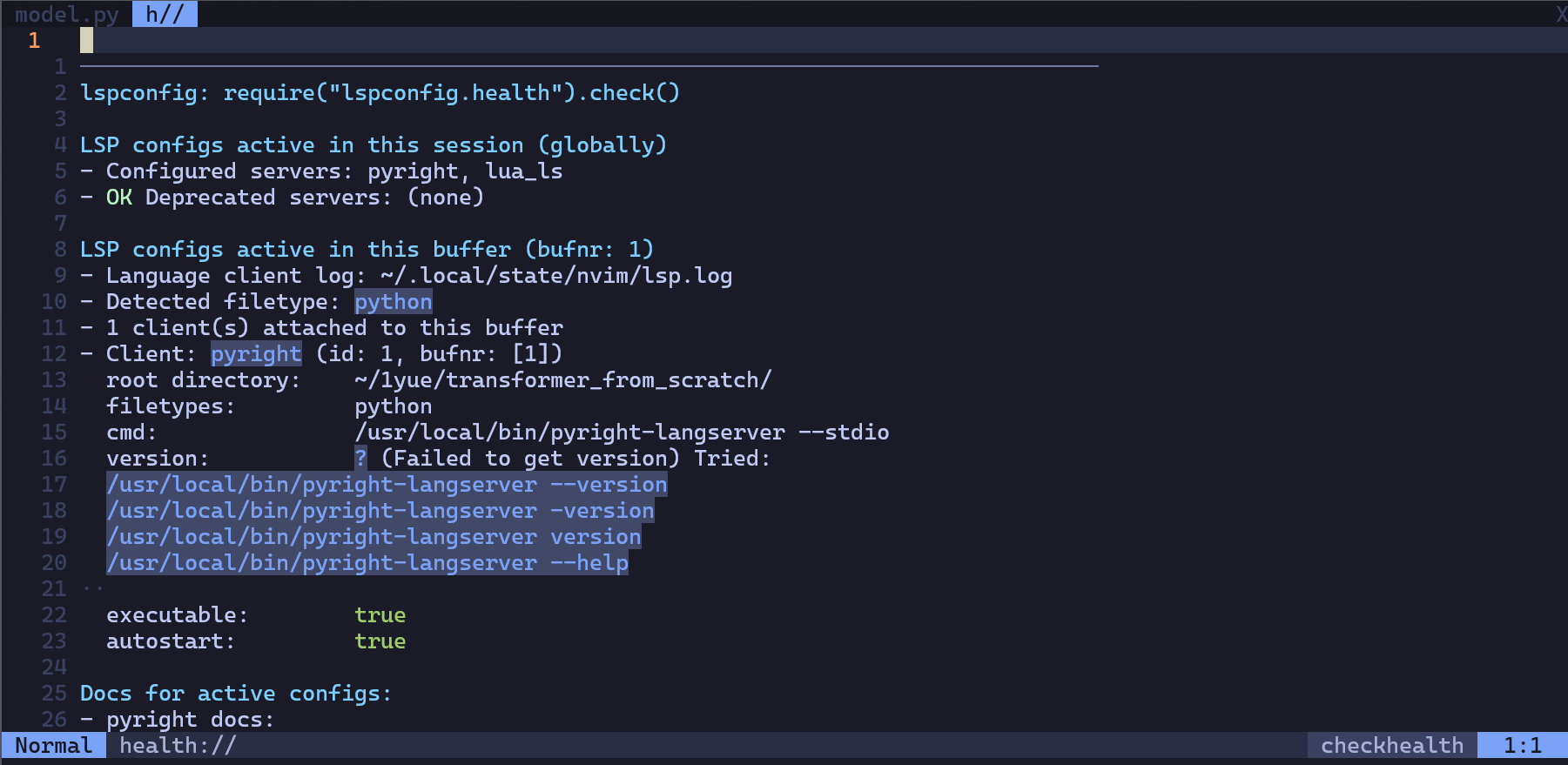
Task: Click the Docs for active configs heading
Action: coord(236,694)
